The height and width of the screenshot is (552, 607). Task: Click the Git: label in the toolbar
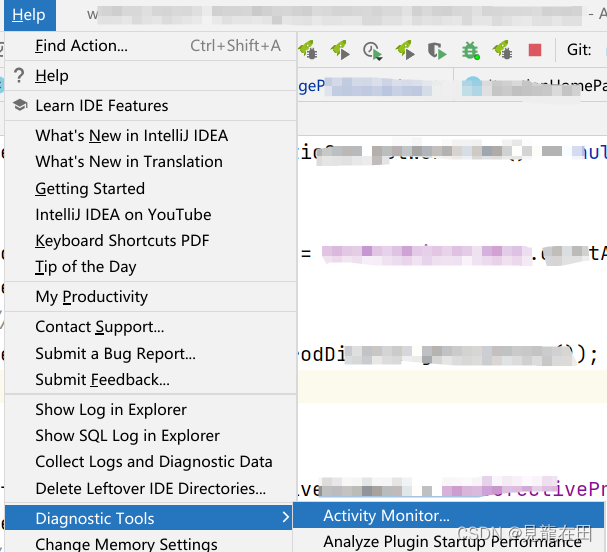[579, 50]
